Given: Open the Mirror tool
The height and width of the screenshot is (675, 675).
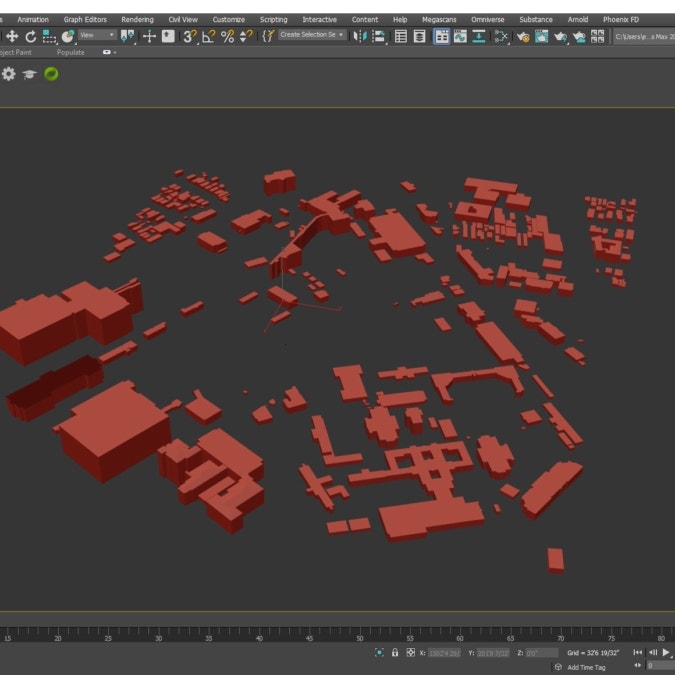Looking at the screenshot, I should (360, 36).
